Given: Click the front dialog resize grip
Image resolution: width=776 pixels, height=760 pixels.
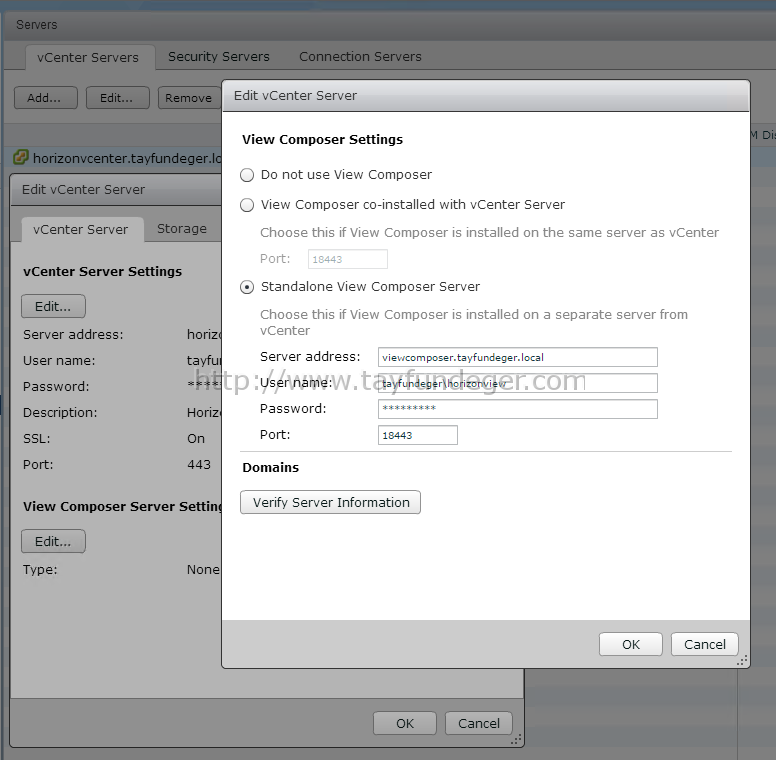Looking at the screenshot, I should pyautogui.click(x=742, y=661).
